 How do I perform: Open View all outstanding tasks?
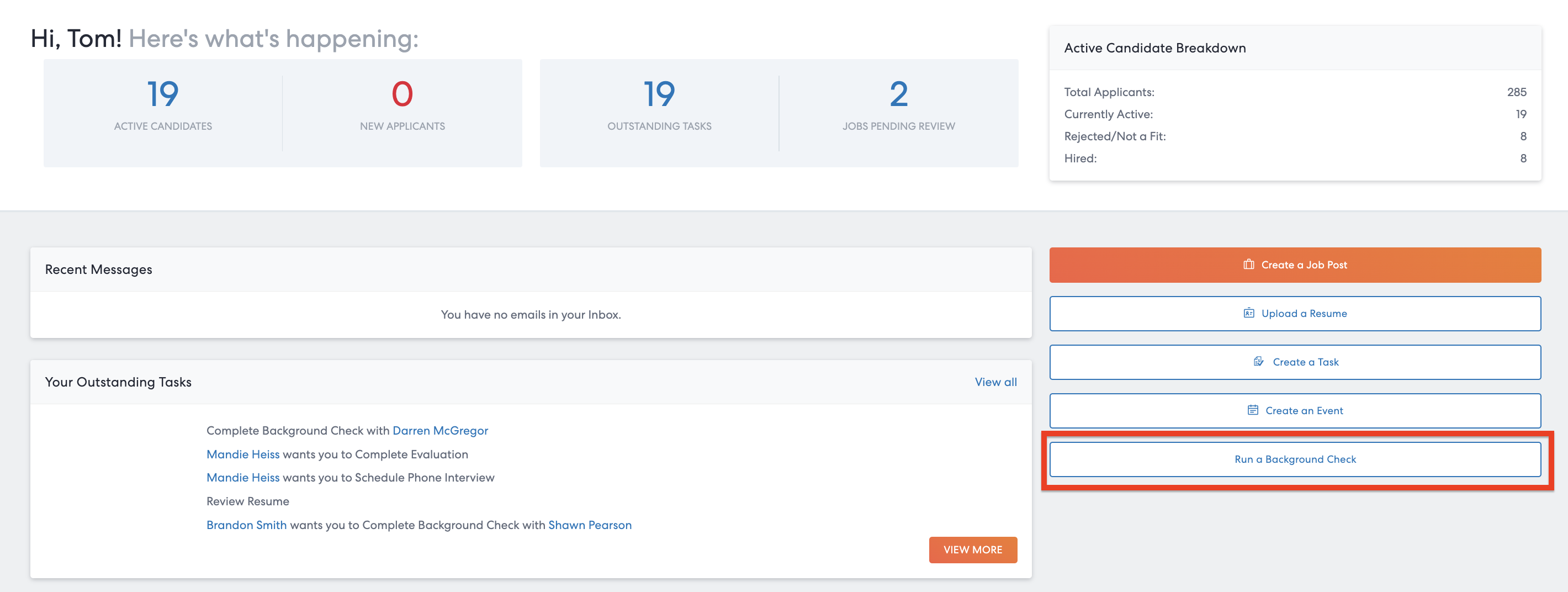(995, 382)
